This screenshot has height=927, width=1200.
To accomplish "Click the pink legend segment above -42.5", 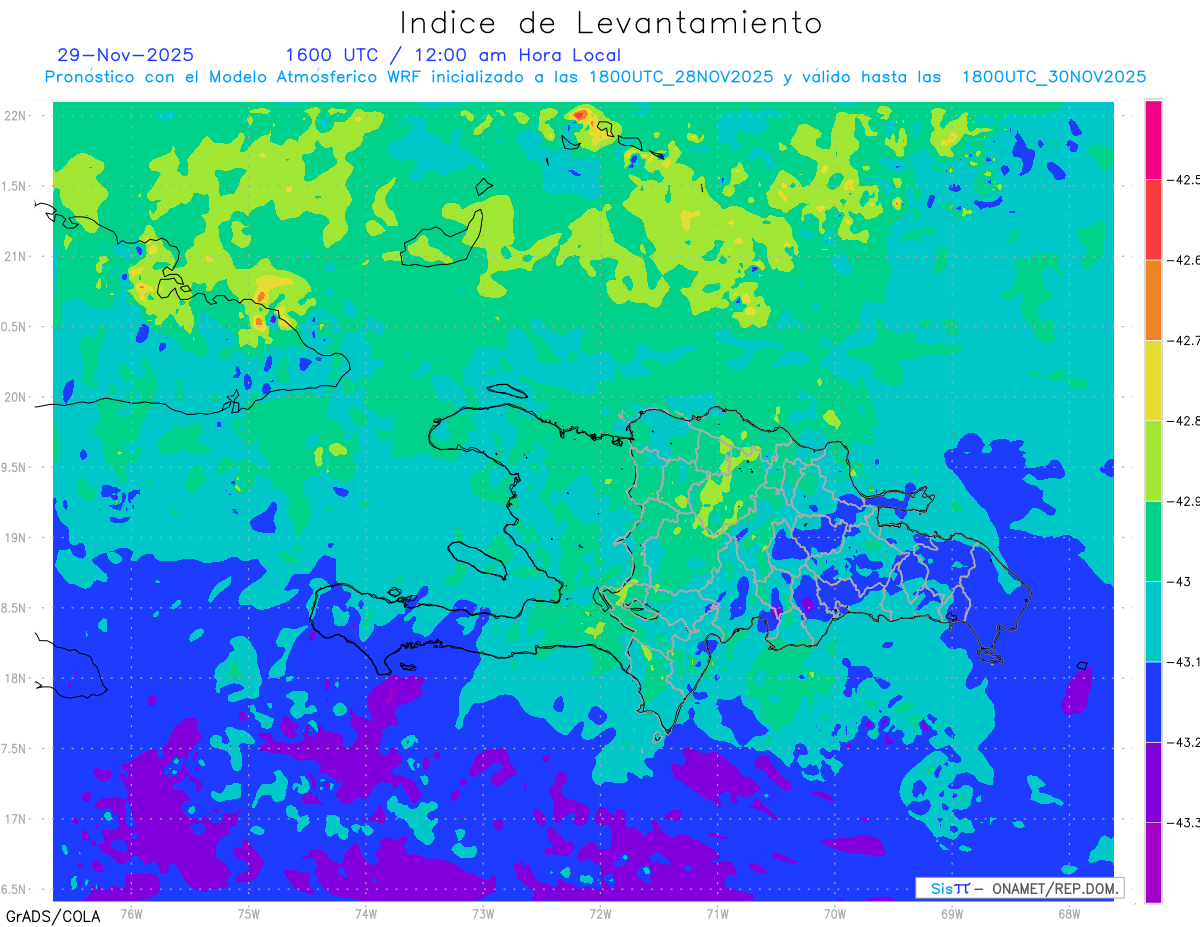I will tap(1153, 140).
